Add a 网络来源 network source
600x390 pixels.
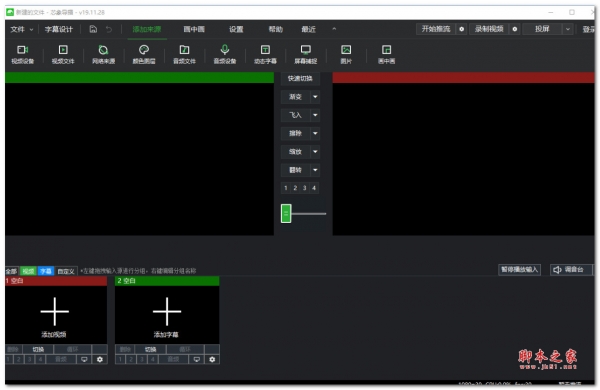103,54
